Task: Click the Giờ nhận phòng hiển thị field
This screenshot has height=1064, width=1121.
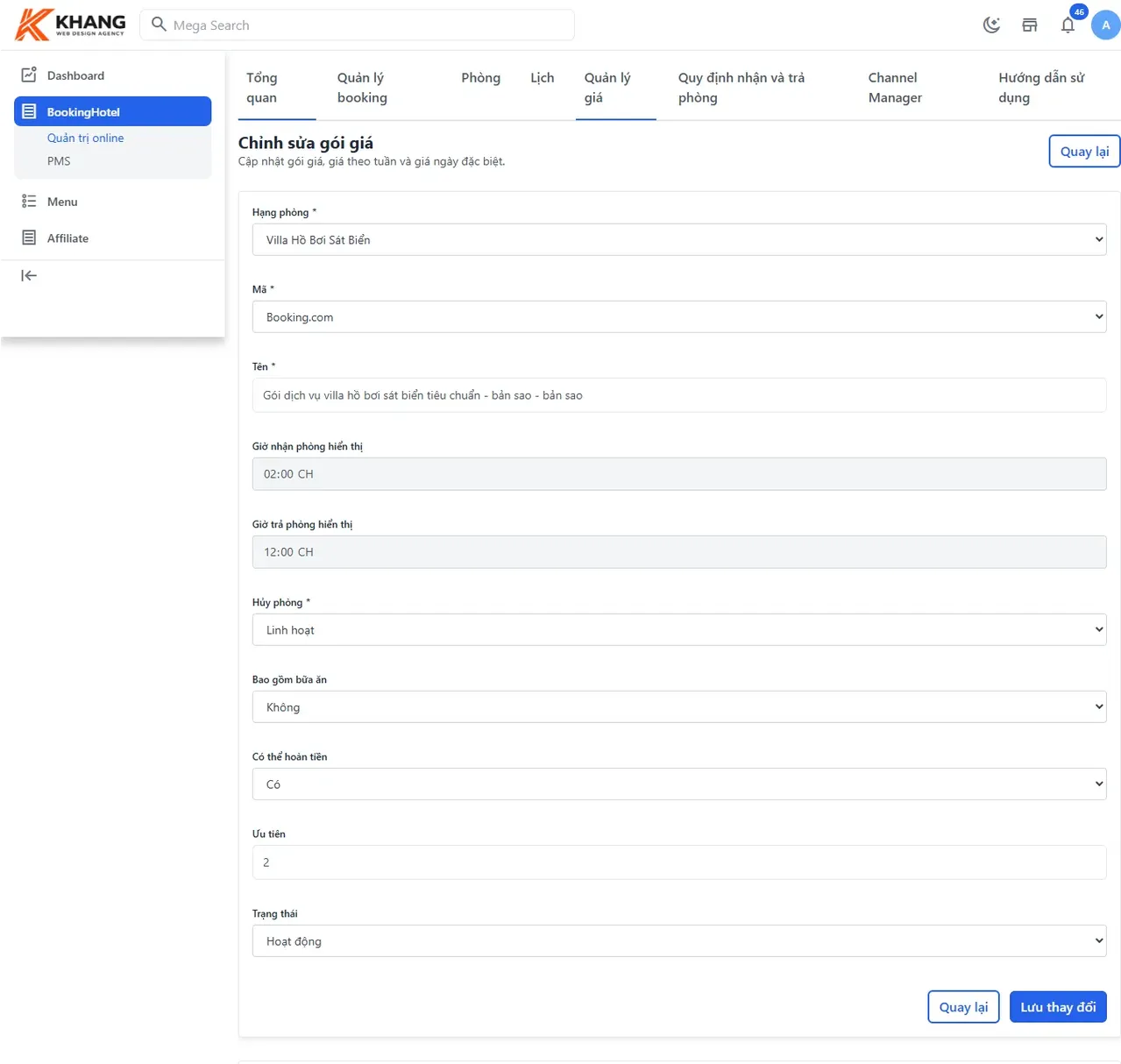Action: [679, 474]
